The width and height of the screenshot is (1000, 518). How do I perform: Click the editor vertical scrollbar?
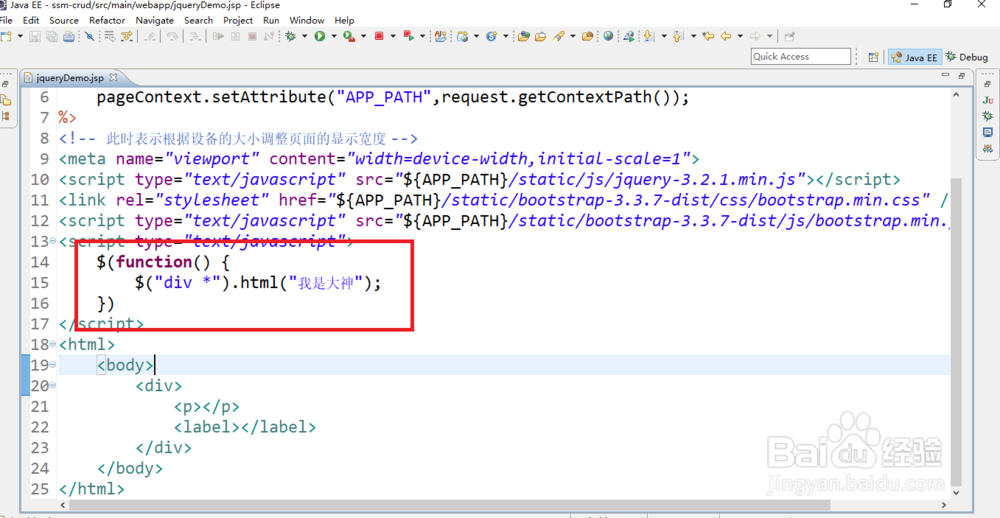coord(955,332)
